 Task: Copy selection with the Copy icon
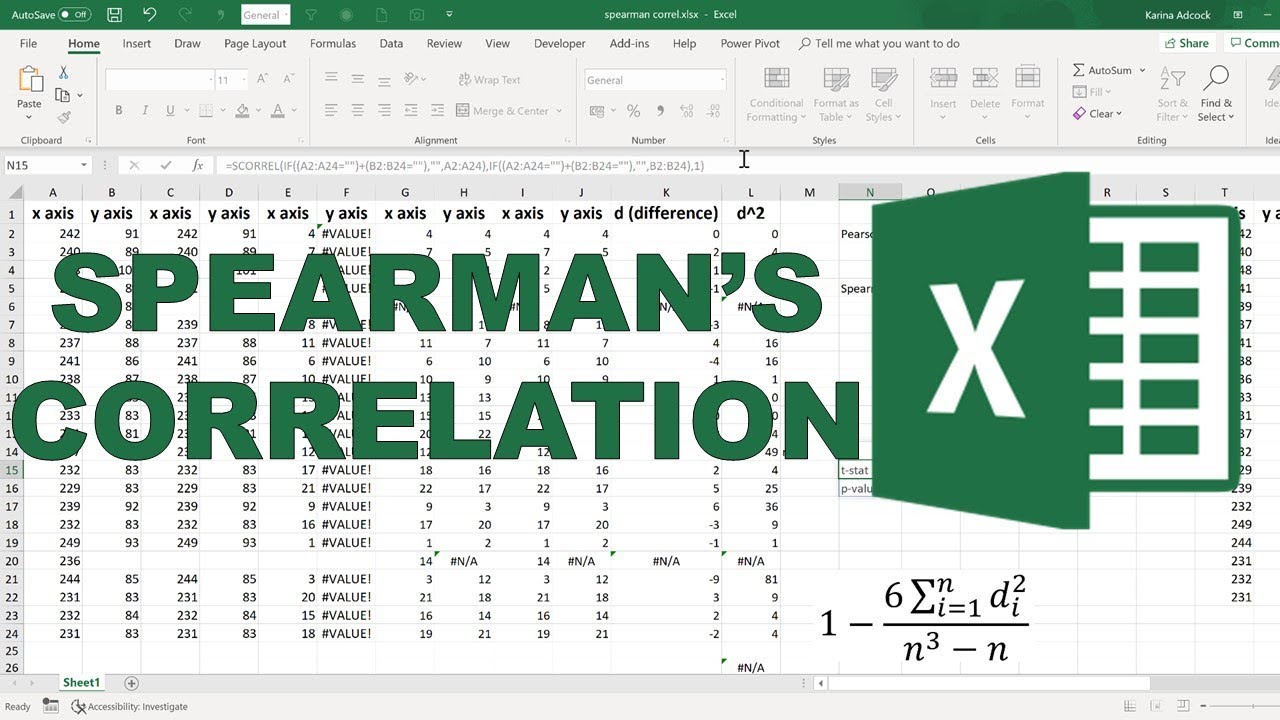click(63, 95)
